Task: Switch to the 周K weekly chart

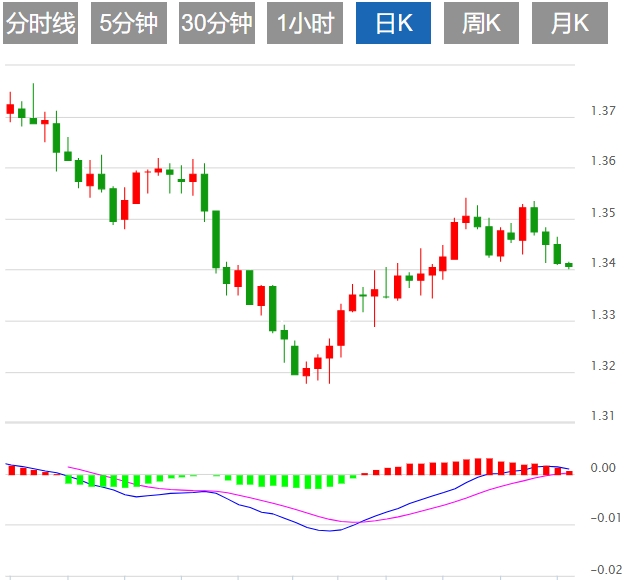Action: click(481, 24)
